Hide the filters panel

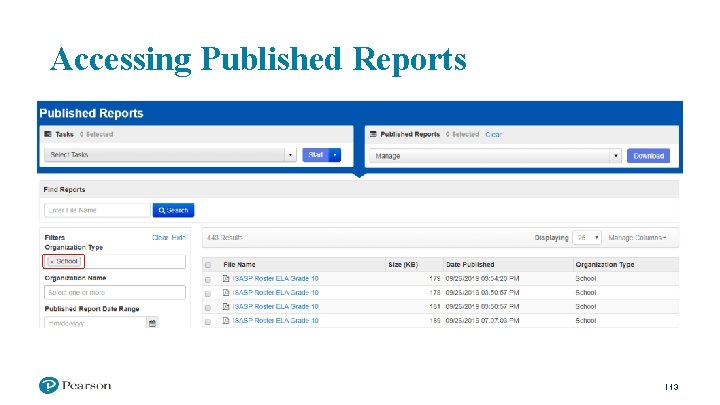[179, 238]
